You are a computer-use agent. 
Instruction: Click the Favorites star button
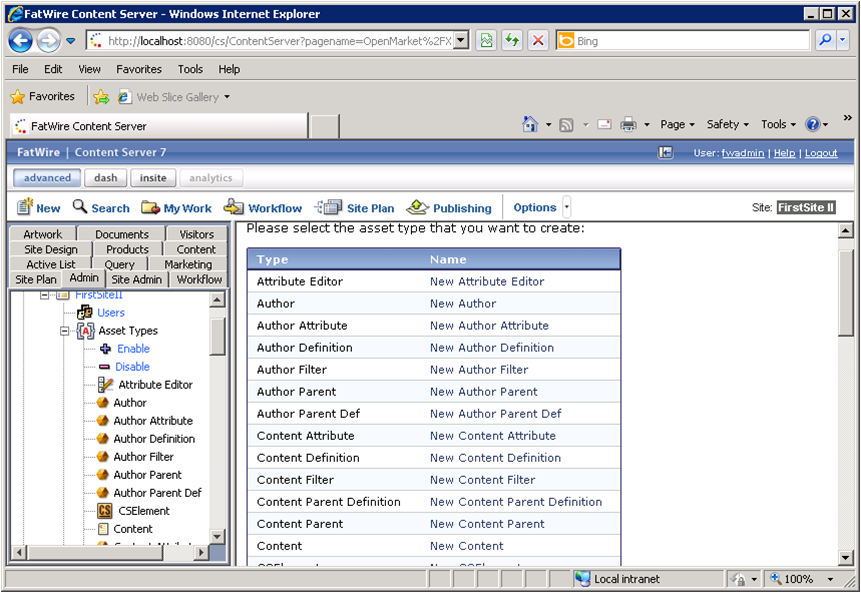tap(42, 97)
